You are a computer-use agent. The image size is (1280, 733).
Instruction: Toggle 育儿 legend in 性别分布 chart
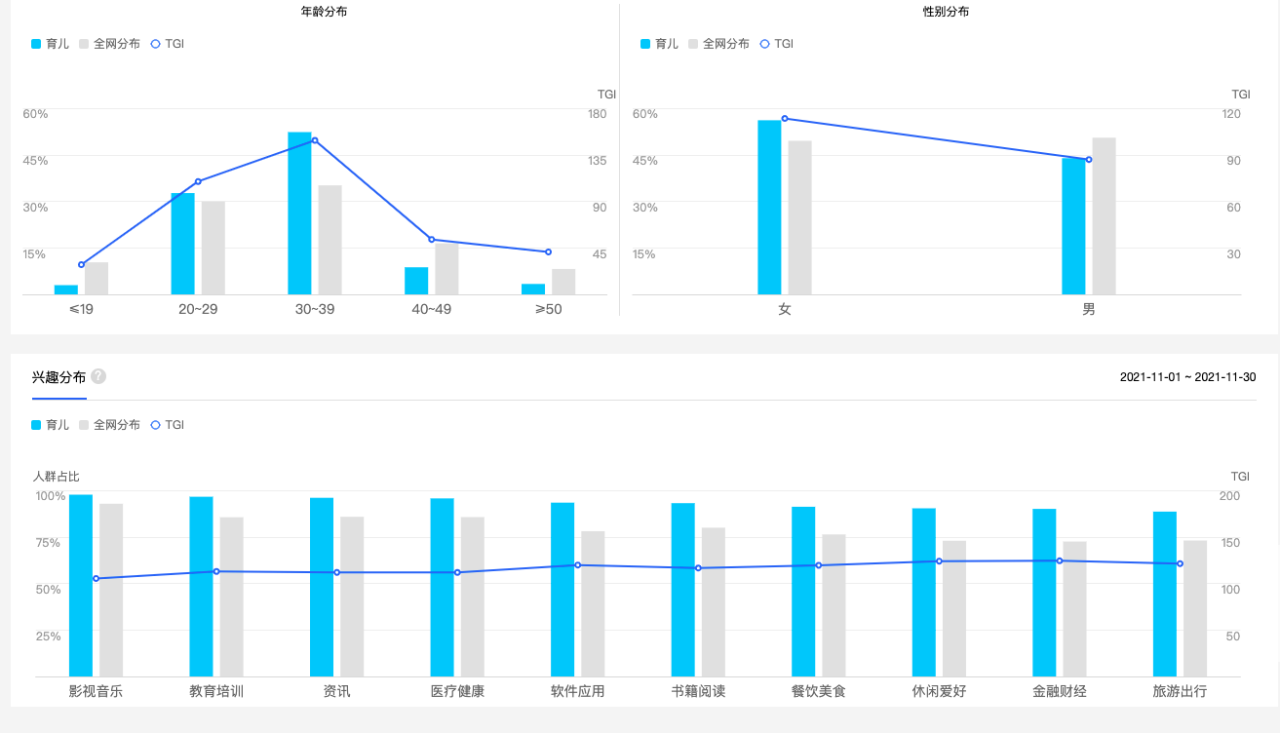(659, 44)
